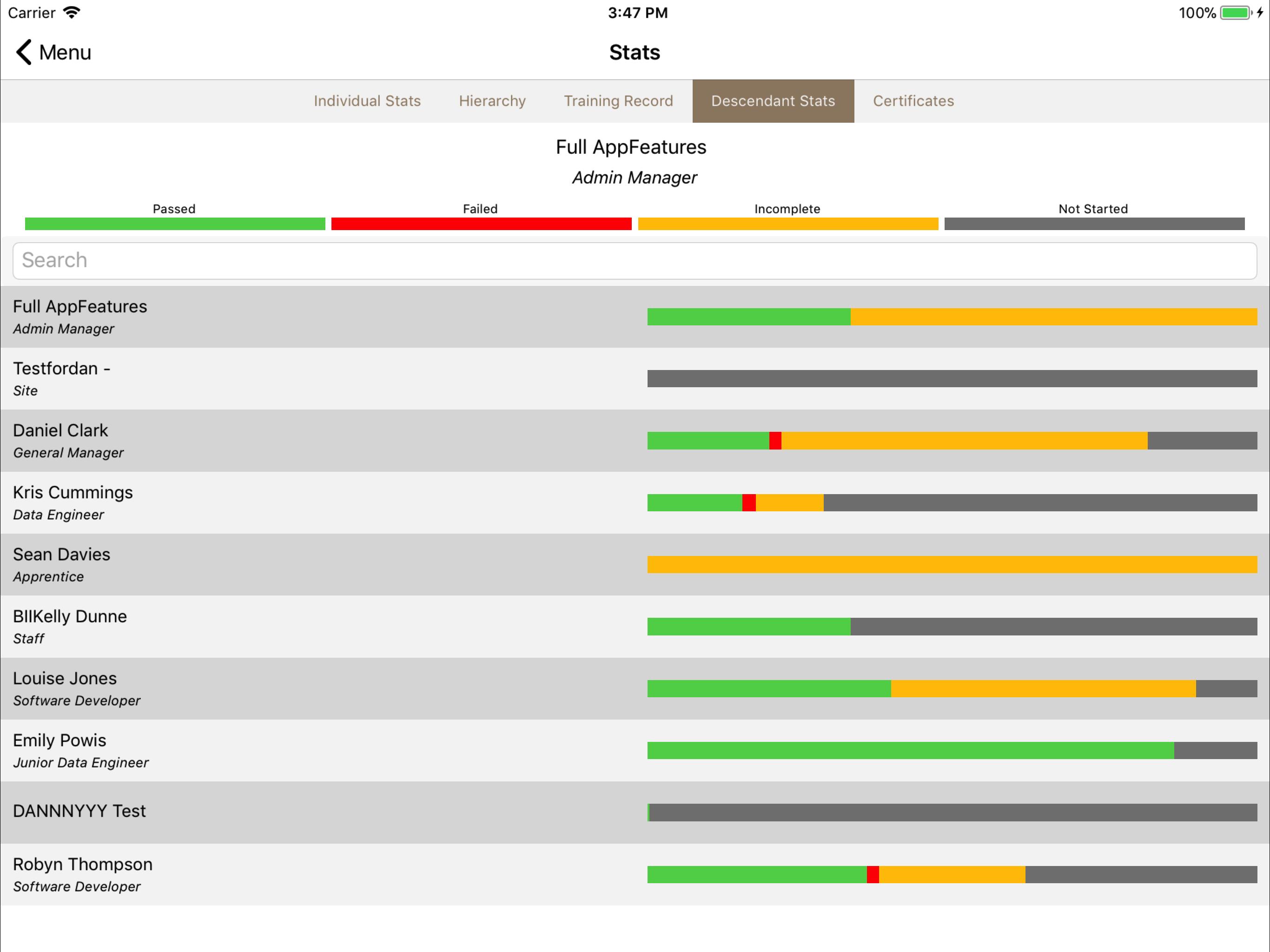
Task: Select the green Passed legend bar
Action: [175, 224]
